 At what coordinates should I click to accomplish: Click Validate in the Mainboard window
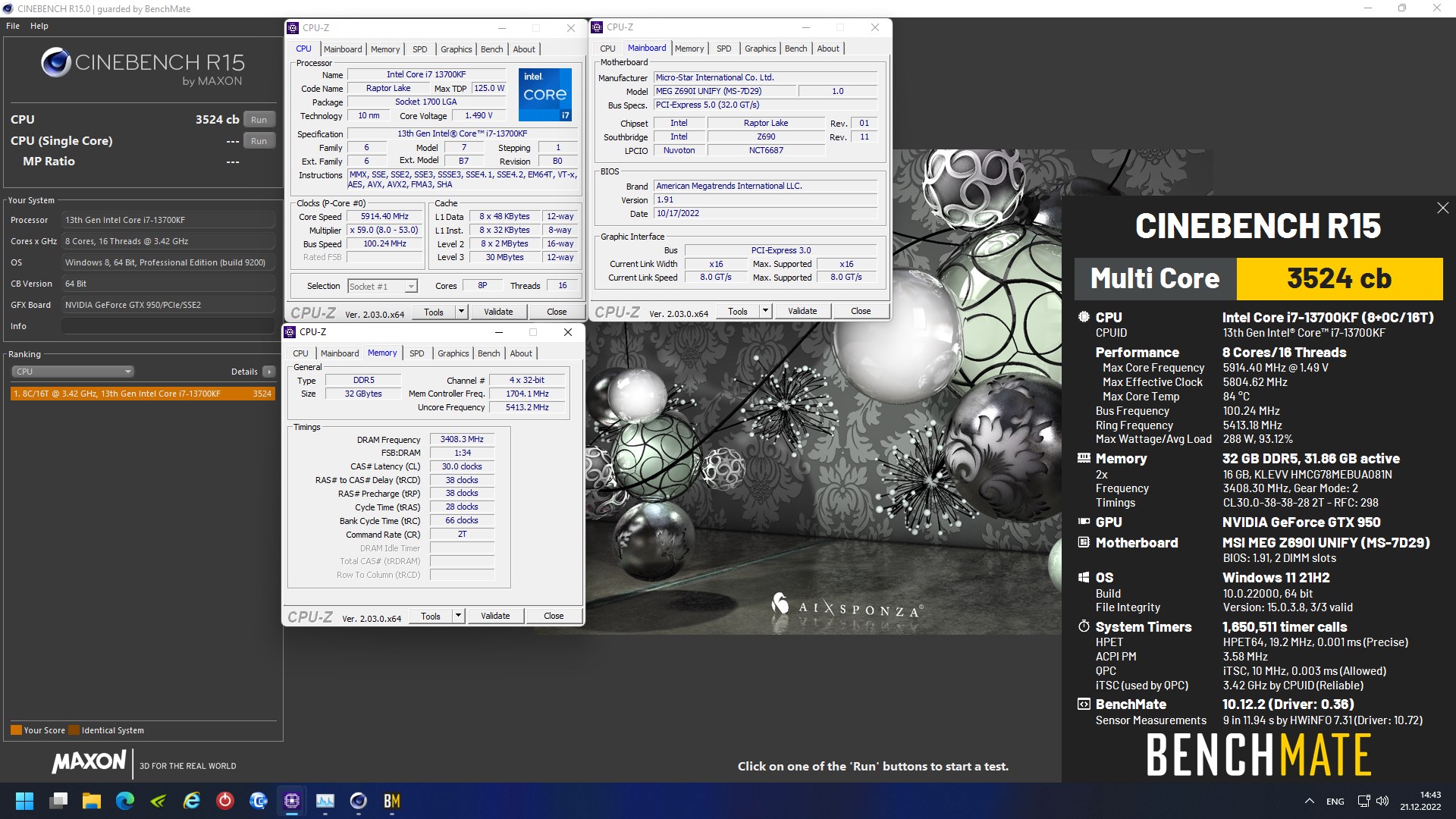point(802,311)
